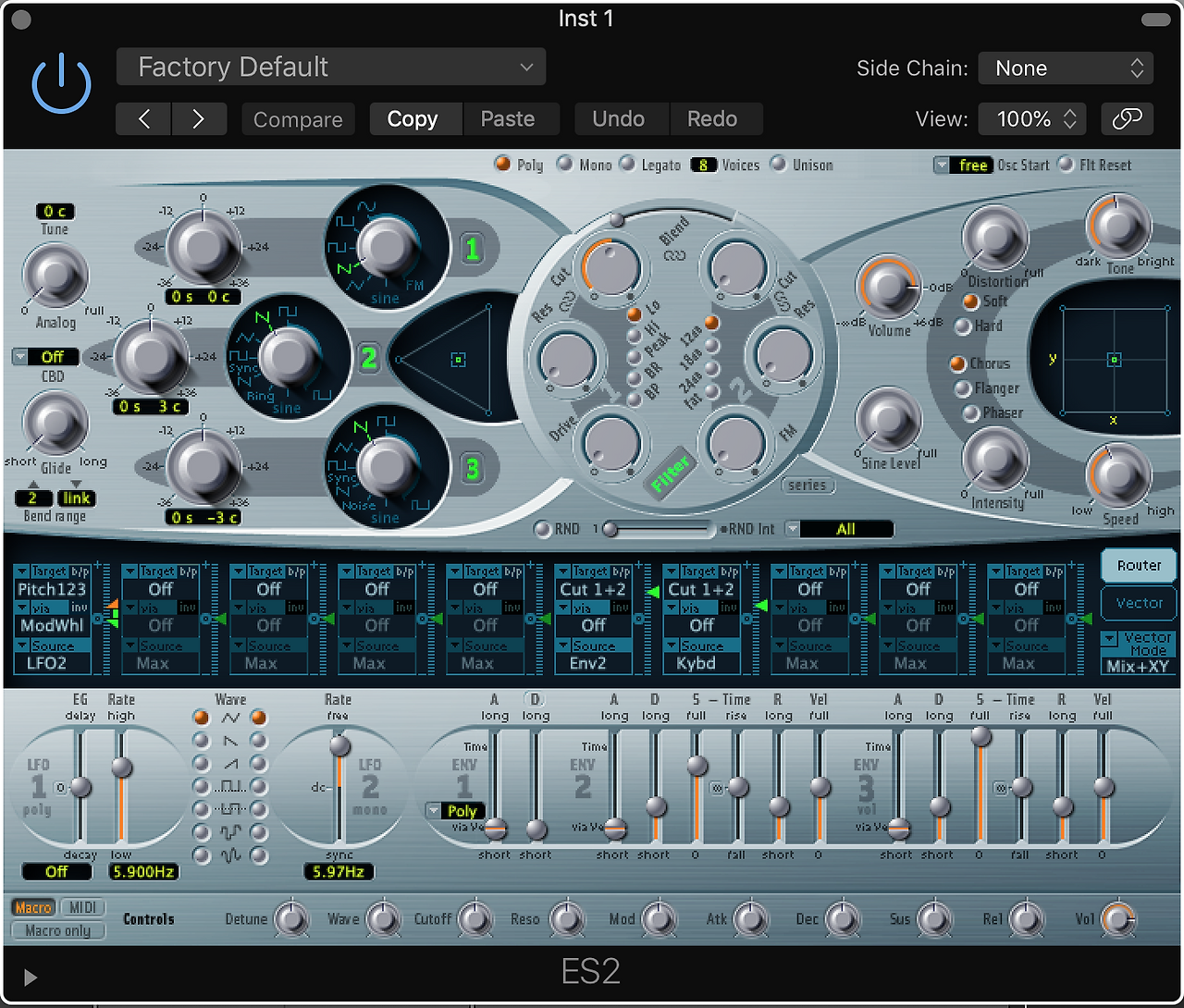This screenshot has width=1184, height=1008.
Task: Set filter 1 to BP mode
Action: pos(634,400)
